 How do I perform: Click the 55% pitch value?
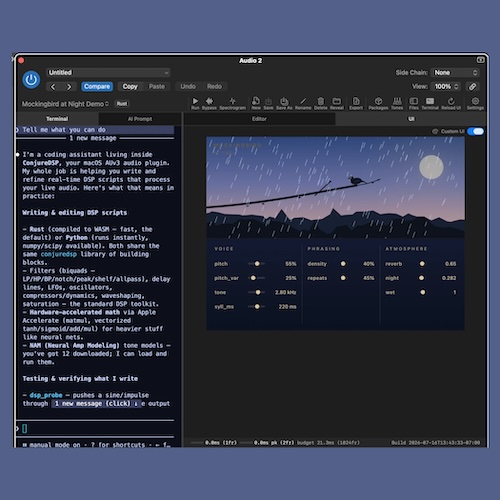pyautogui.click(x=291, y=264)
